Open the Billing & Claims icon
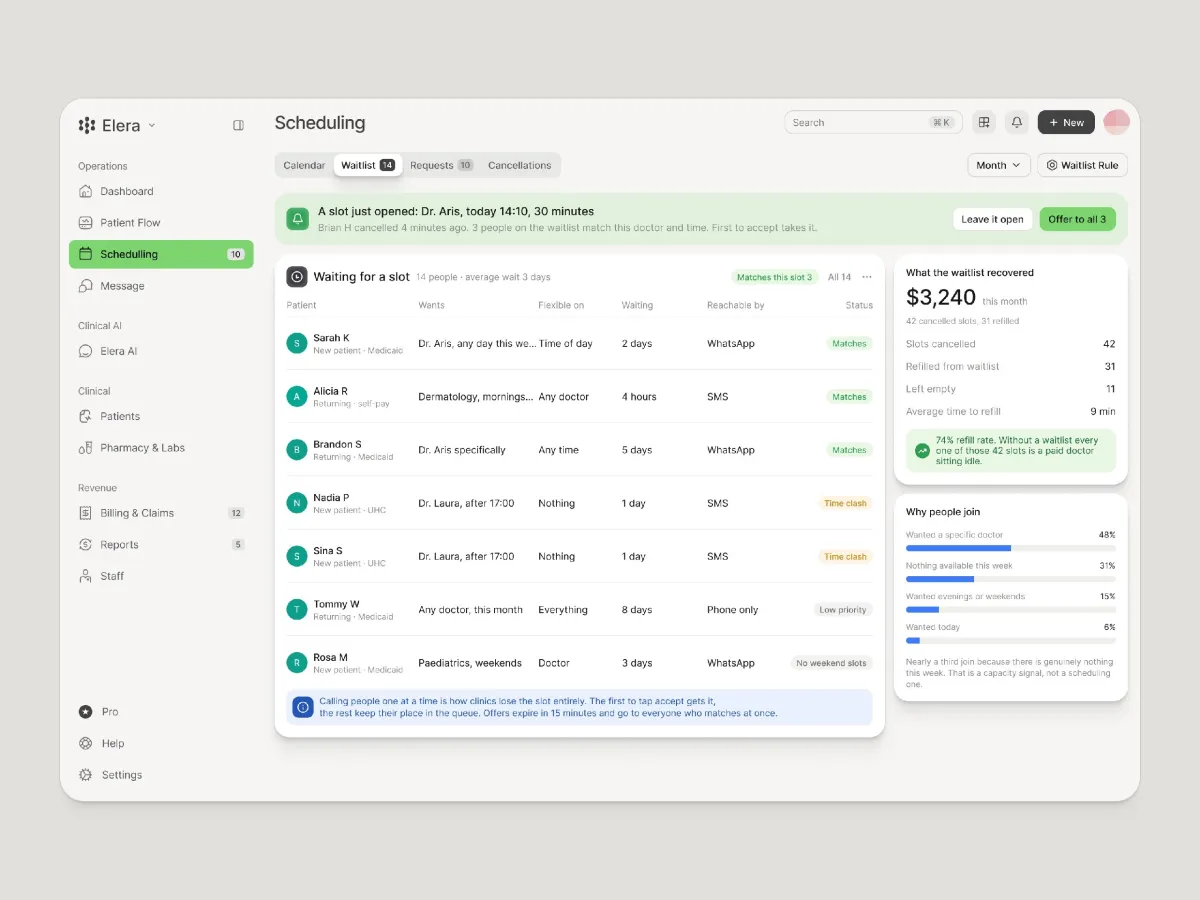Viewport: 1200px width, 900px height. [86, 513]
